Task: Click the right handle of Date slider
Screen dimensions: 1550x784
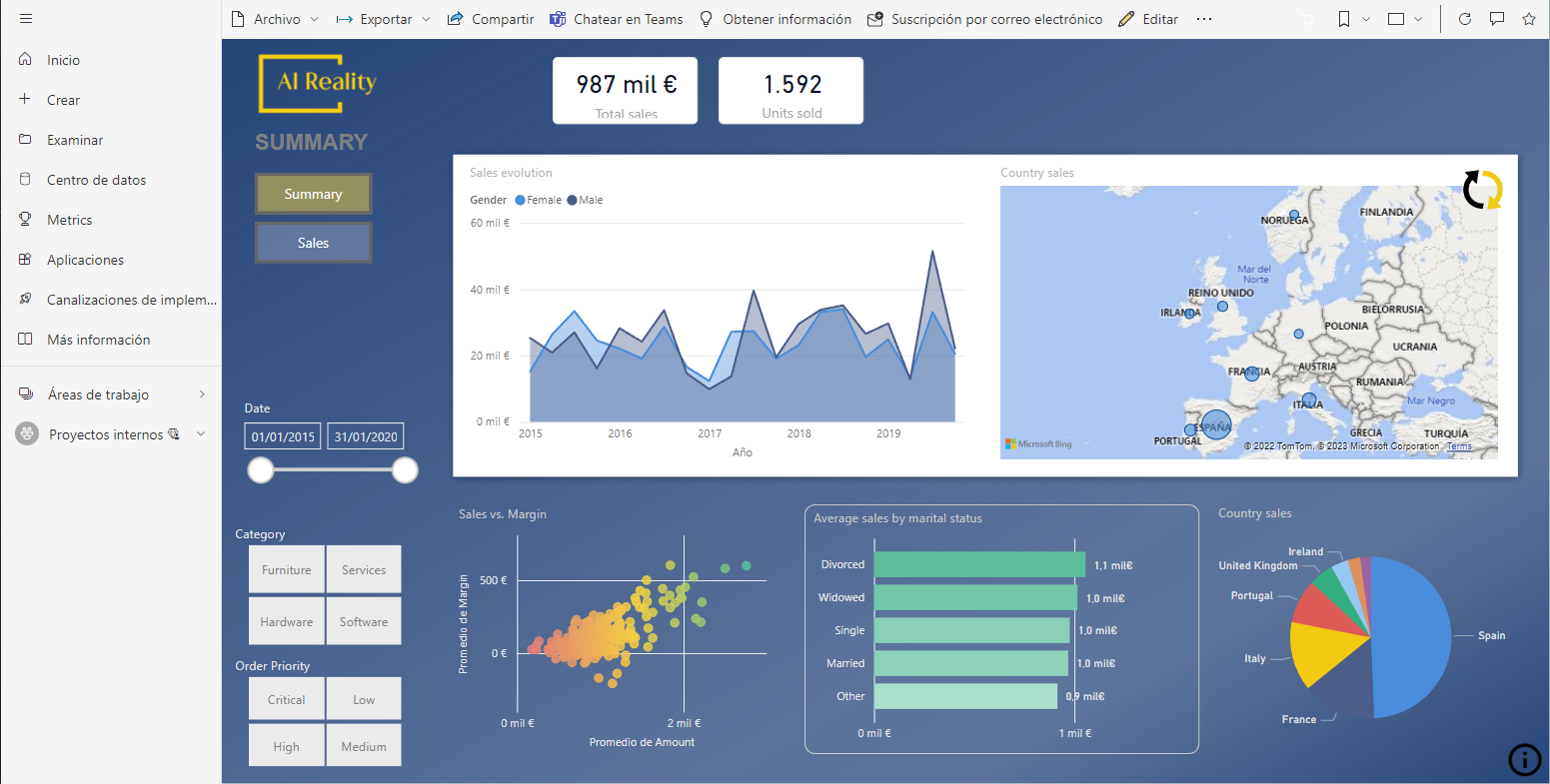Action: pos(405,470)
